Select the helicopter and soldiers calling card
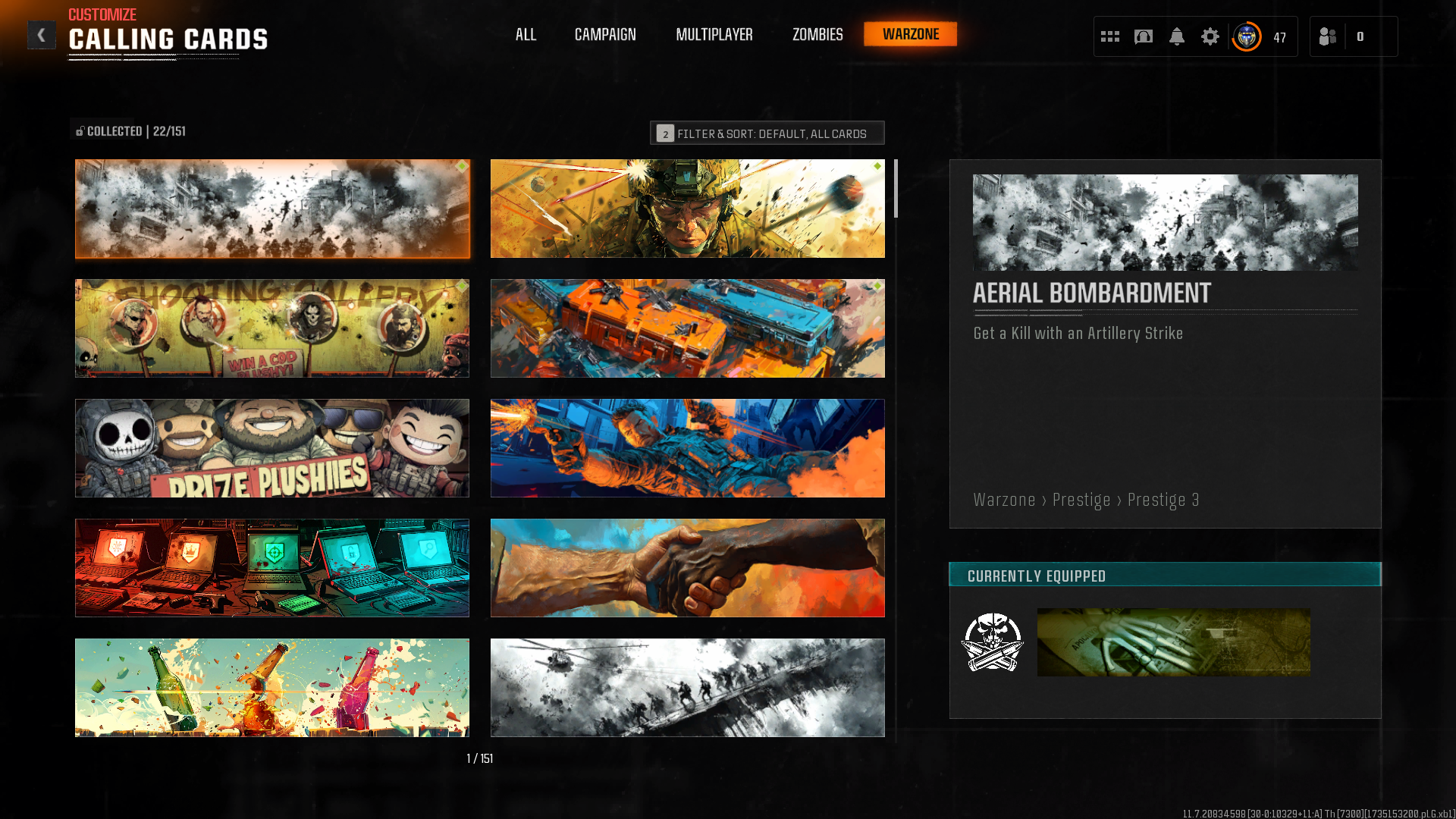Image resolution: width=1456 pixels, height=819 pixels. click(x=688, y=688)
